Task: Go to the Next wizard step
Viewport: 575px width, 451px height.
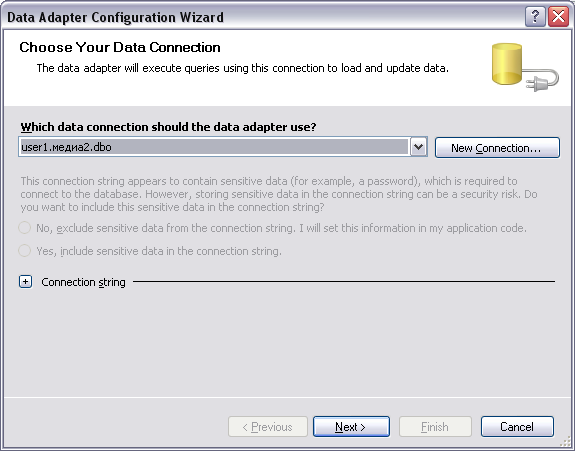Action: [351, 426]
